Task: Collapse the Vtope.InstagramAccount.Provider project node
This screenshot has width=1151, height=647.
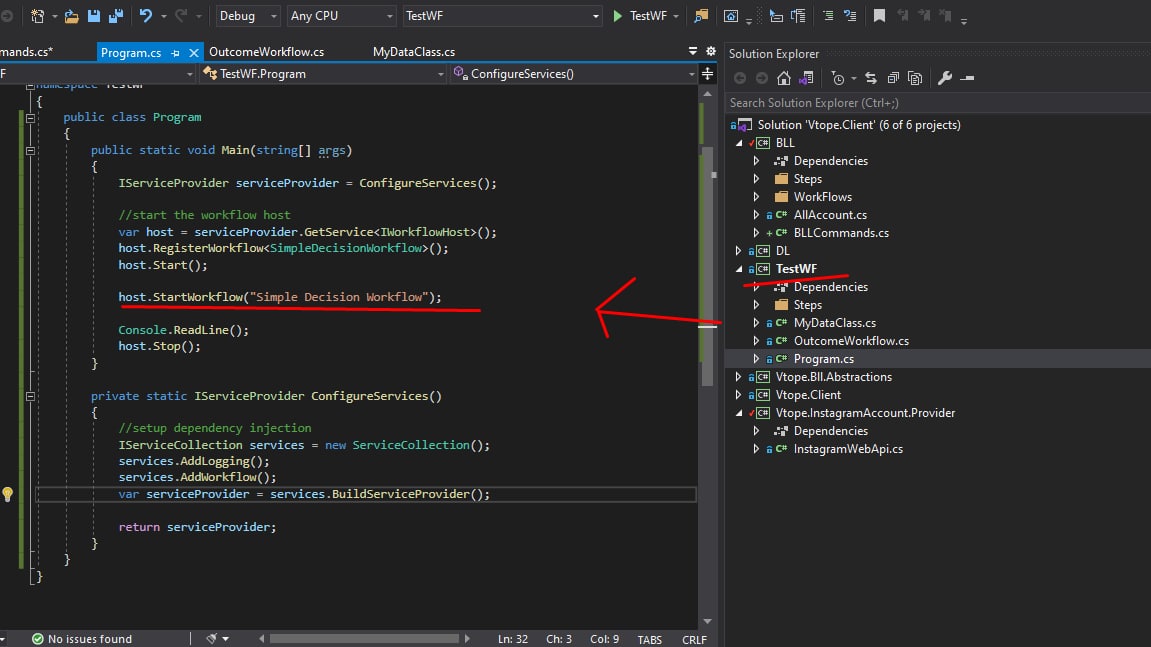Action: pyautogui.click(x=739, y=413)
